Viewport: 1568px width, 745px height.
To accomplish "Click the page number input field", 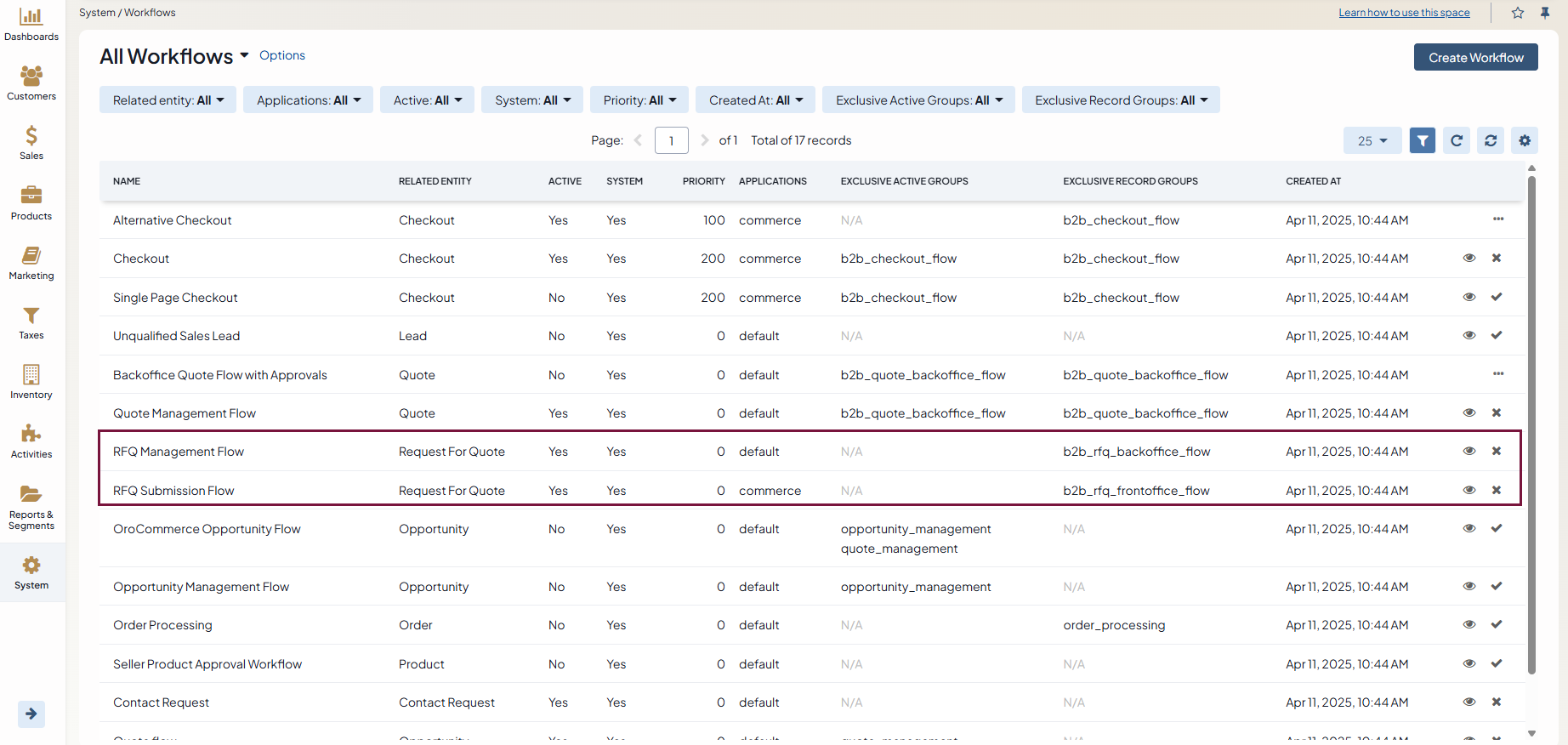I will [x=671, y=140].
